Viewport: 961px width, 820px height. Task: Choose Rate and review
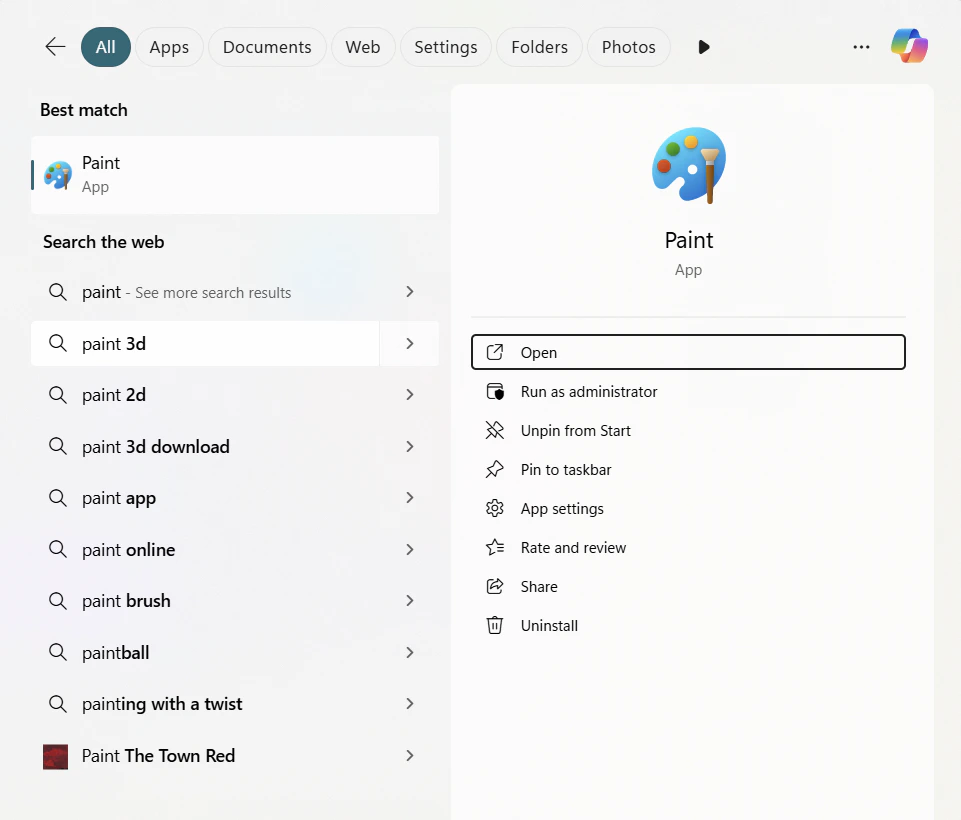[688, 547]
